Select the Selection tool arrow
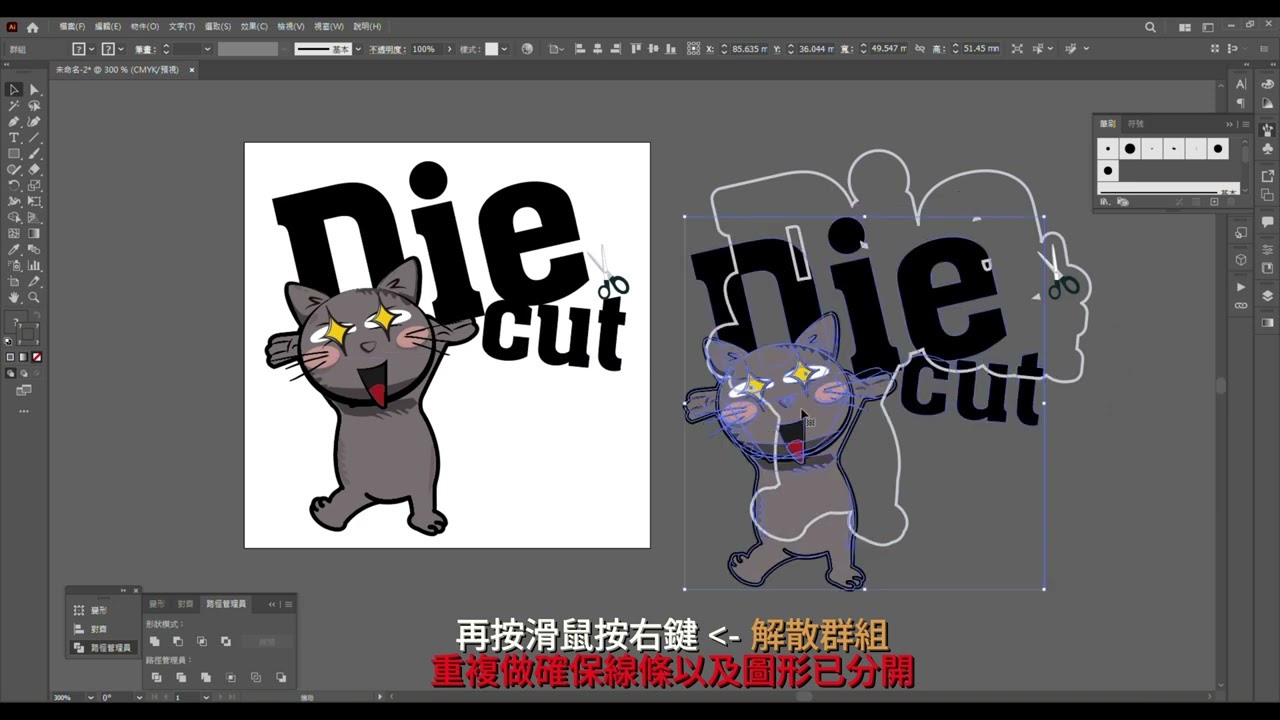This screenshot has width=1280, height=720. (x=14, y=89)
